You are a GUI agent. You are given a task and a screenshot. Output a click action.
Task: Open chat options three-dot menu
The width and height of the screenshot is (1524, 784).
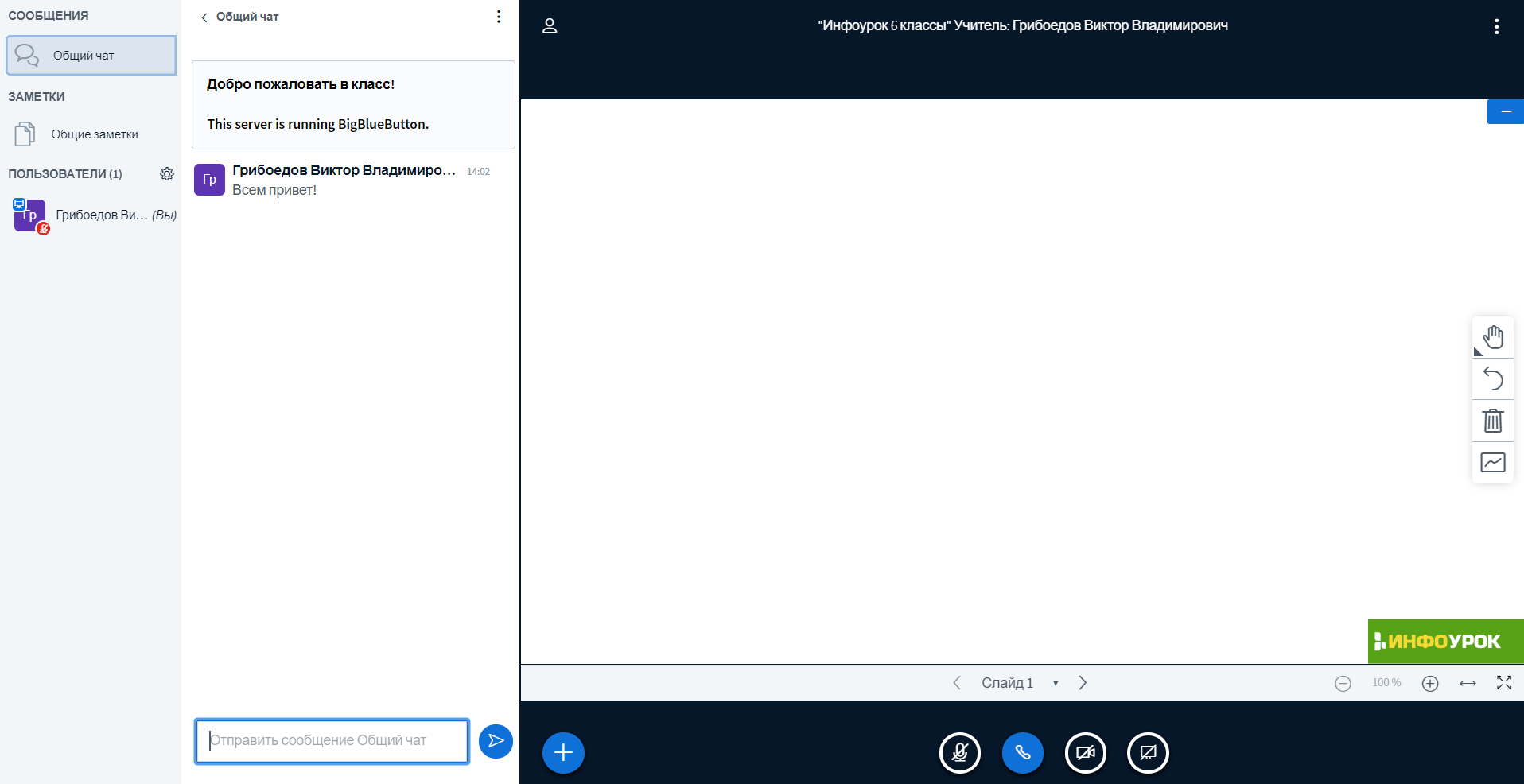click(499, 17)
